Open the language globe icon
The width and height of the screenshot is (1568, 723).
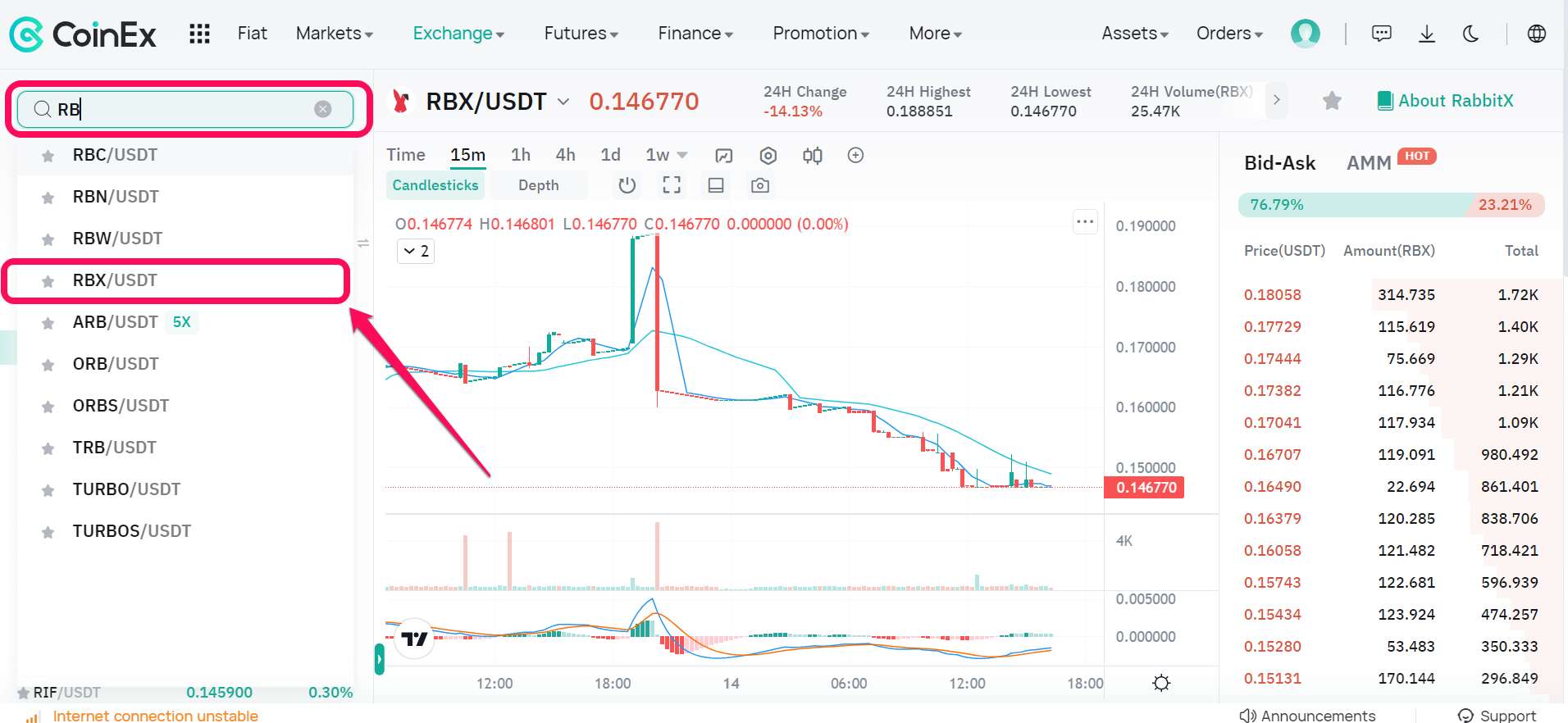[1537, 34]
